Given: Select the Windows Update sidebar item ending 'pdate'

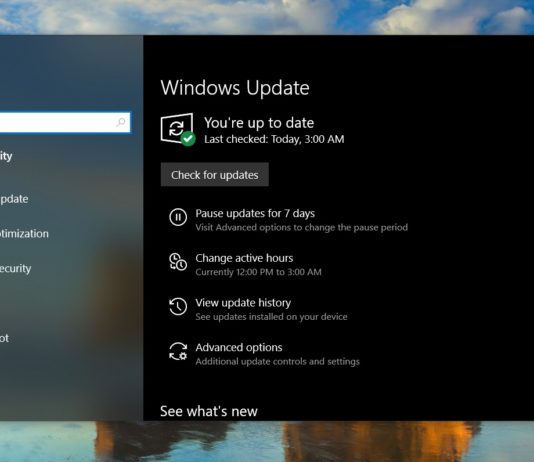Looking at the screenshot, I should pyautogui.click(x=14, y=199).
